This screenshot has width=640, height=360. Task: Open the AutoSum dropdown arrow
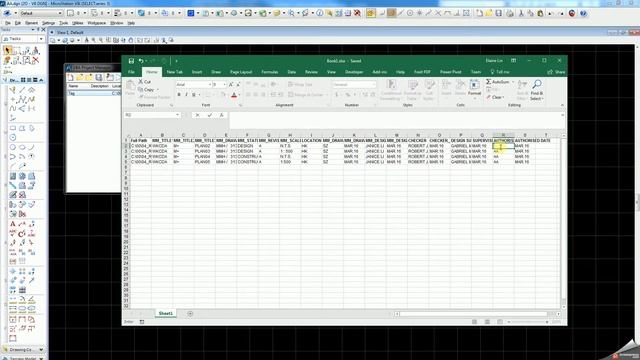tap(513, 82)
